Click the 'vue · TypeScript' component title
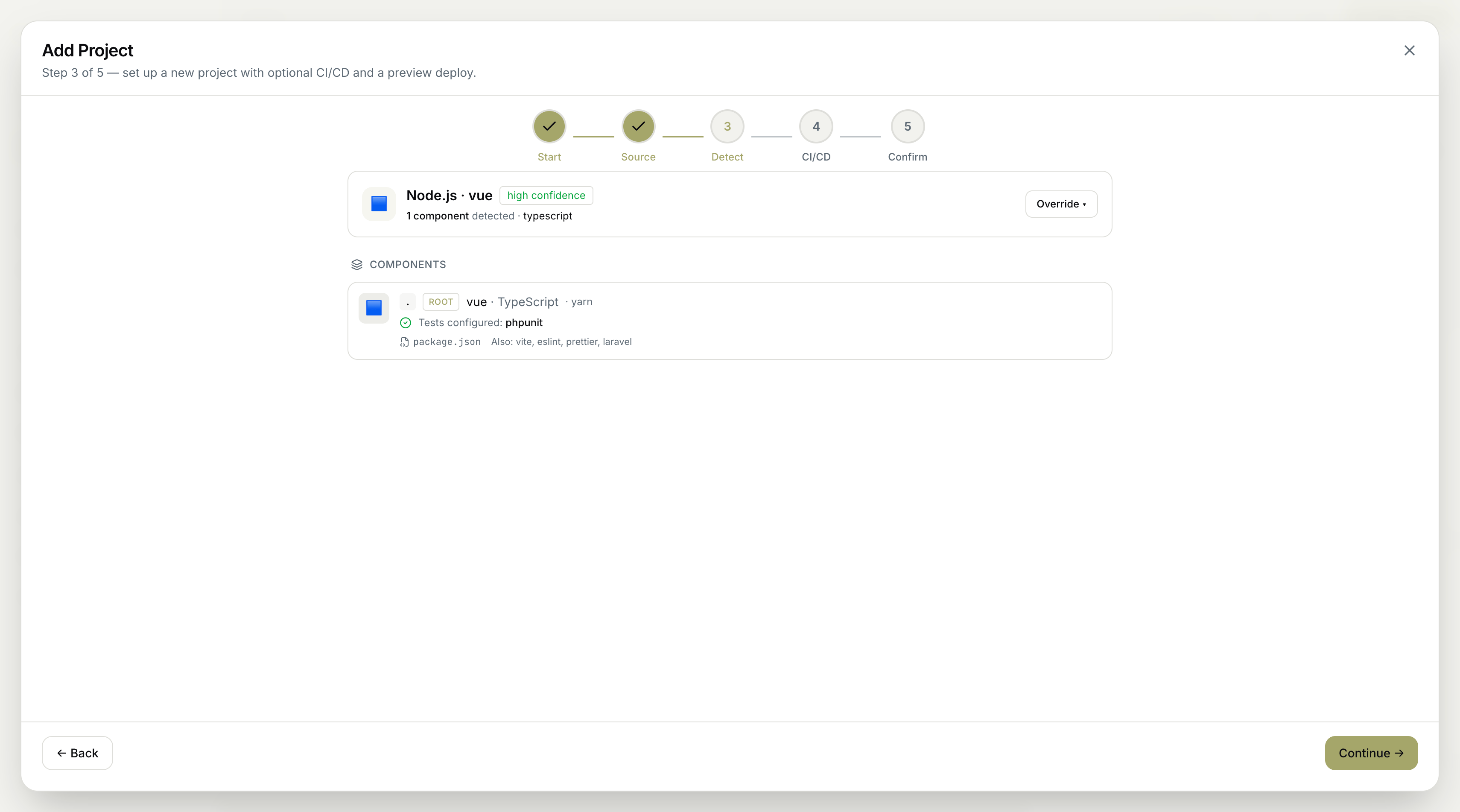Image resolution: width=1460 pixels, height=812 pixels. 512,302
